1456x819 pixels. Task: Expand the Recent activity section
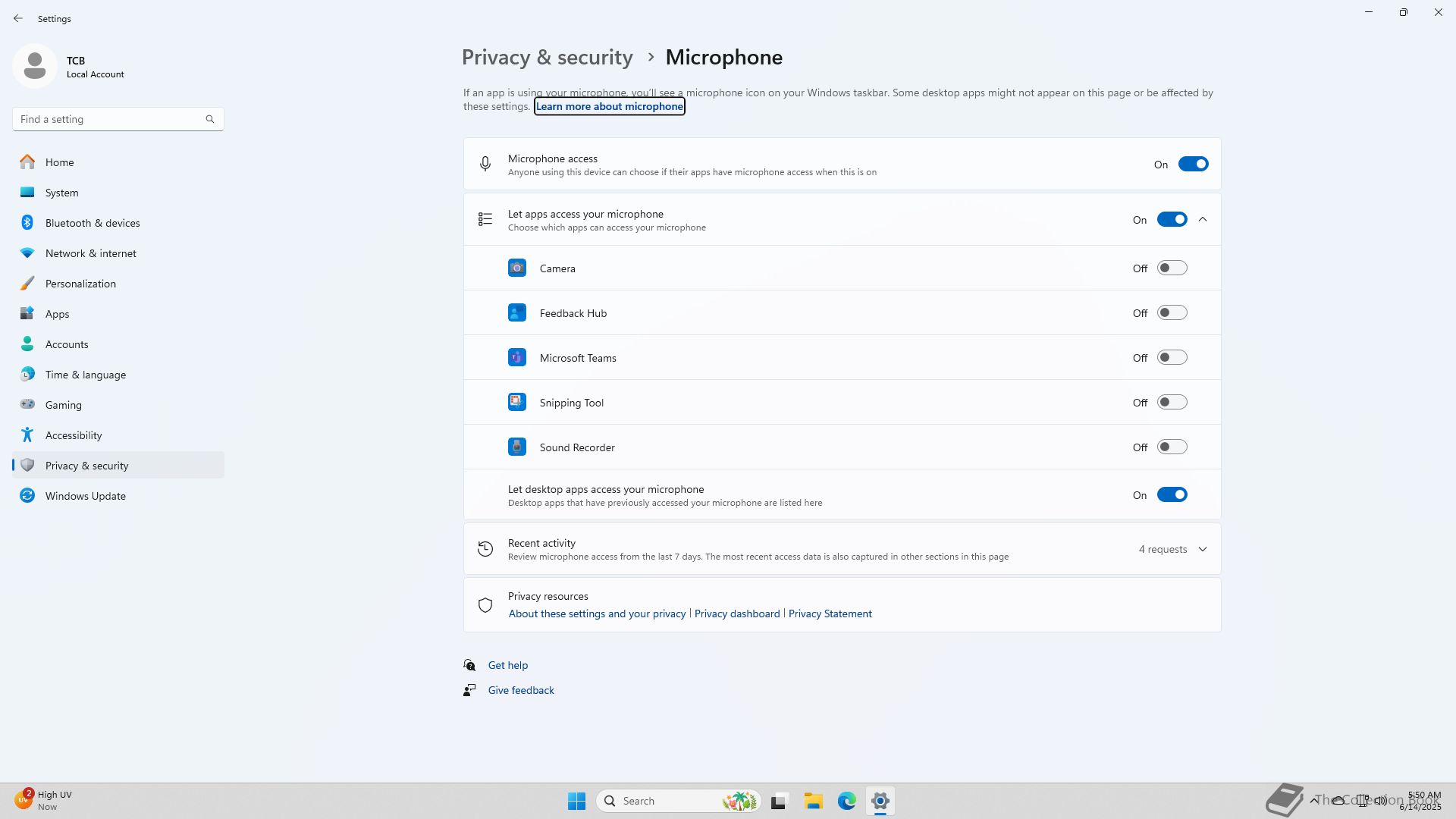1202,549
